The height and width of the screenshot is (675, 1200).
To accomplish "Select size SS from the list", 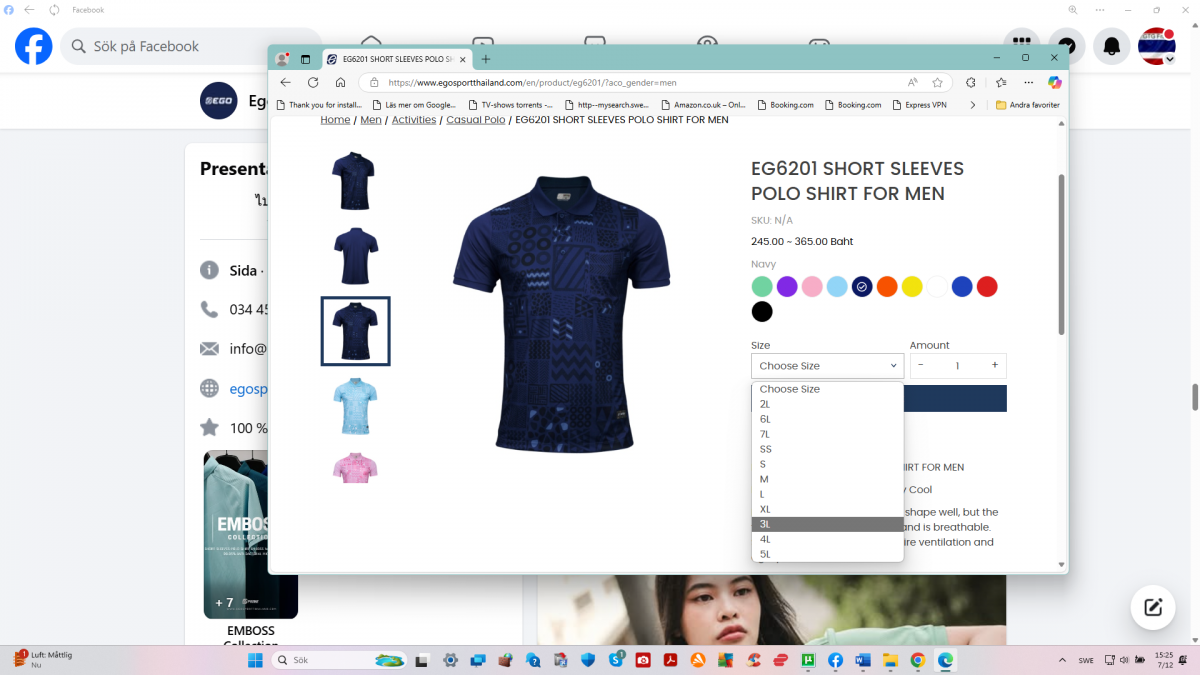I will (828, 449).
